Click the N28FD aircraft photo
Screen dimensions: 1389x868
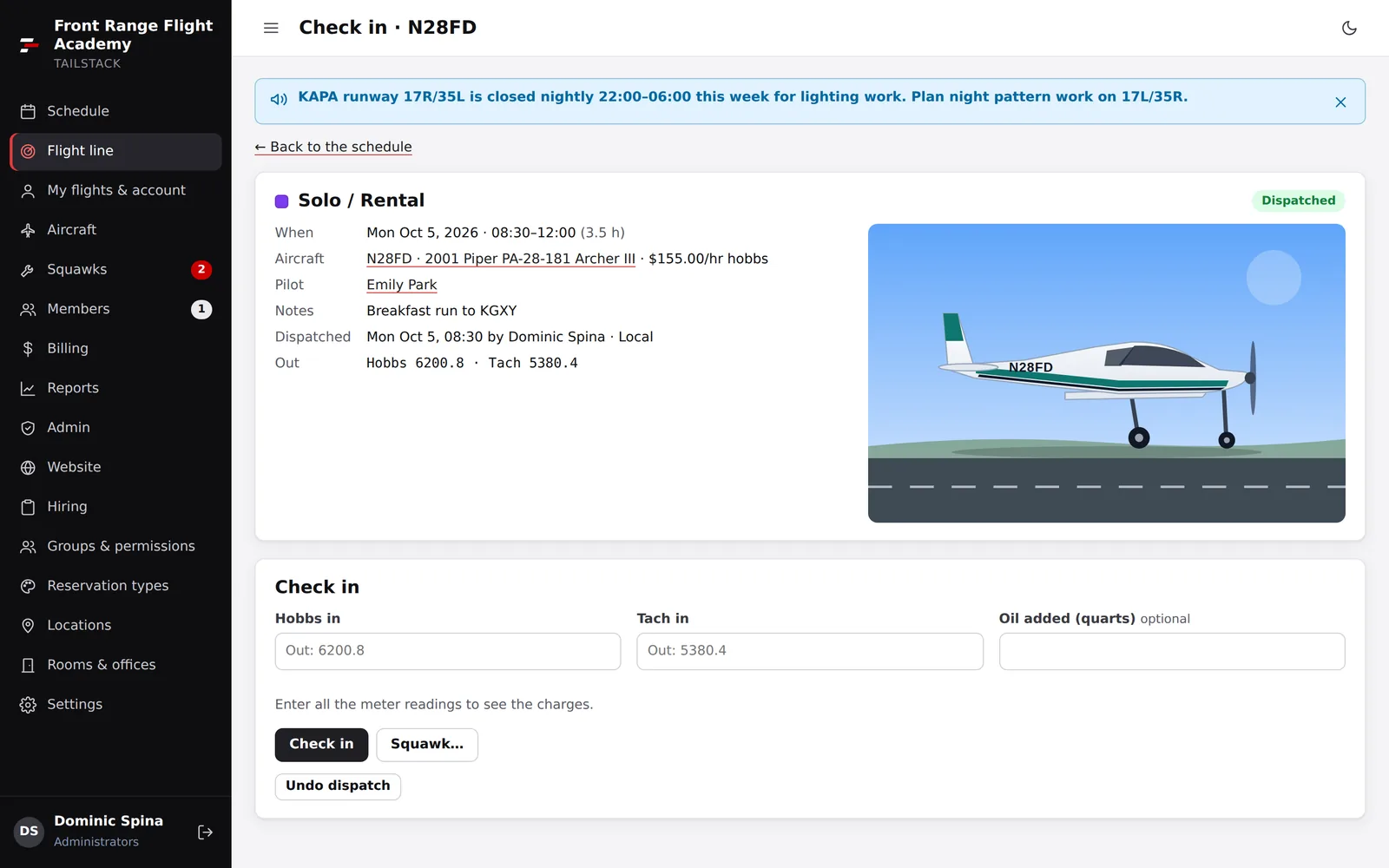[x=1107, y=373]
